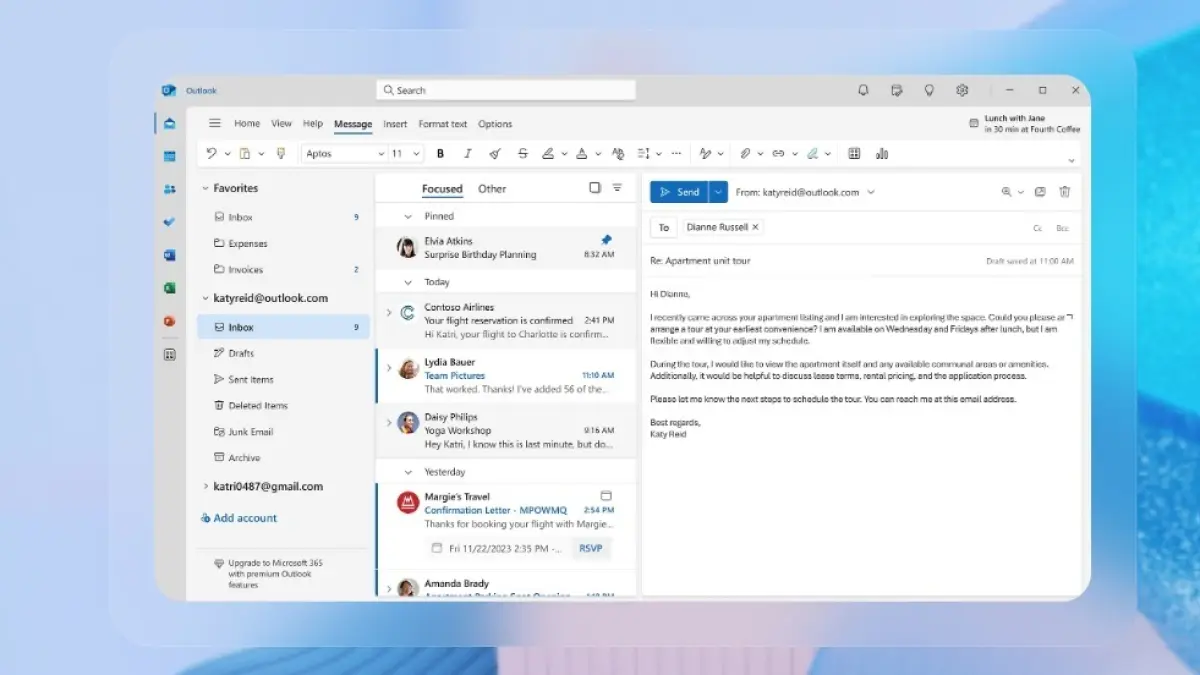Open the Send options dropdown arrow
Viewport: 1200px width, 675px height.
pyautogui.click(x=717, y=192)
